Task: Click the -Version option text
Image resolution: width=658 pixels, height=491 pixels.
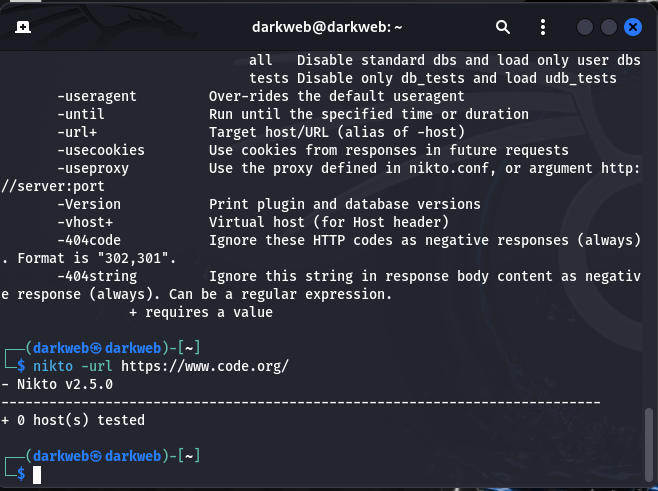Action: point(90,204)
